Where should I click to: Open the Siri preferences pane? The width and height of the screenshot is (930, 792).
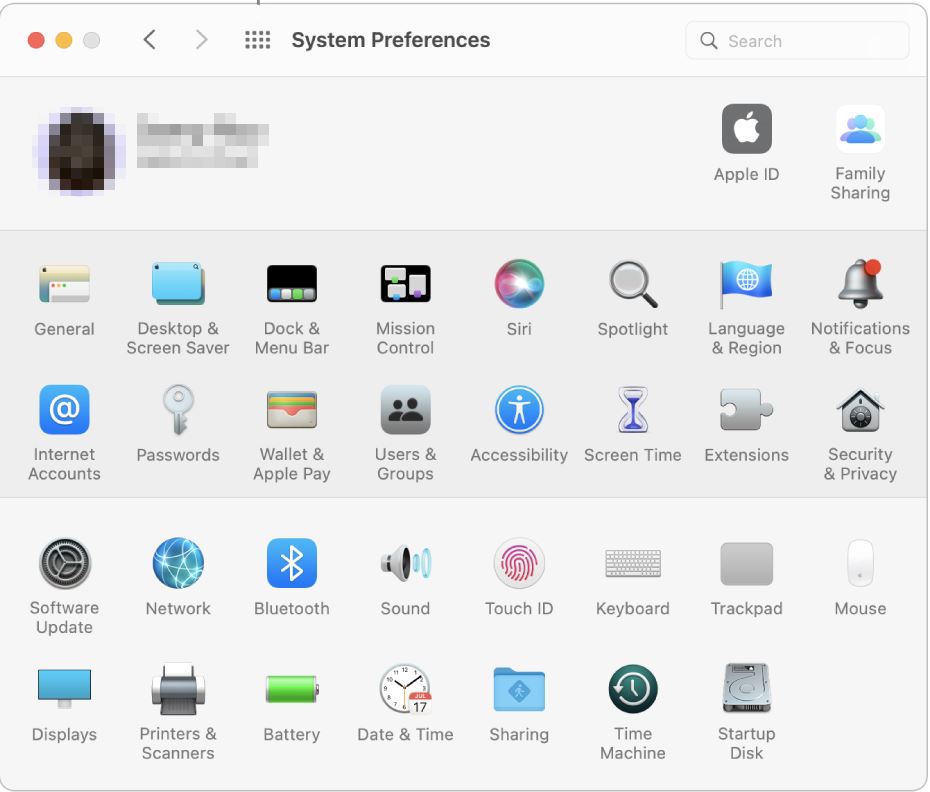520,284
